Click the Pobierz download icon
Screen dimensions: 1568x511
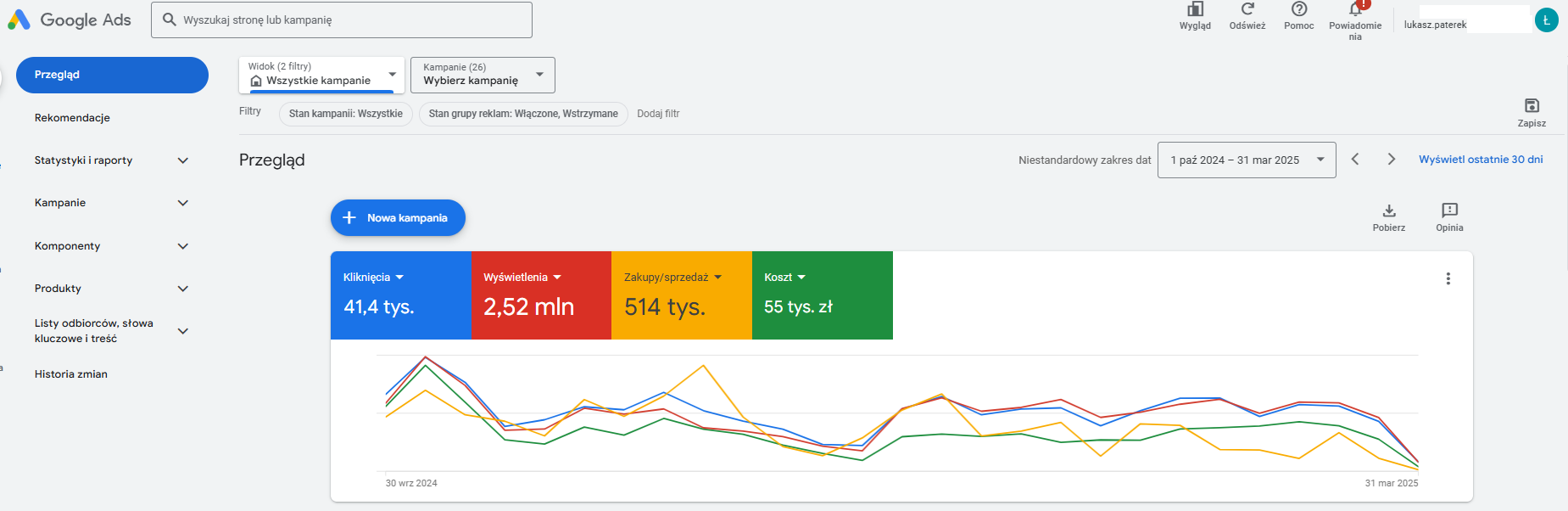point(1389,211)
